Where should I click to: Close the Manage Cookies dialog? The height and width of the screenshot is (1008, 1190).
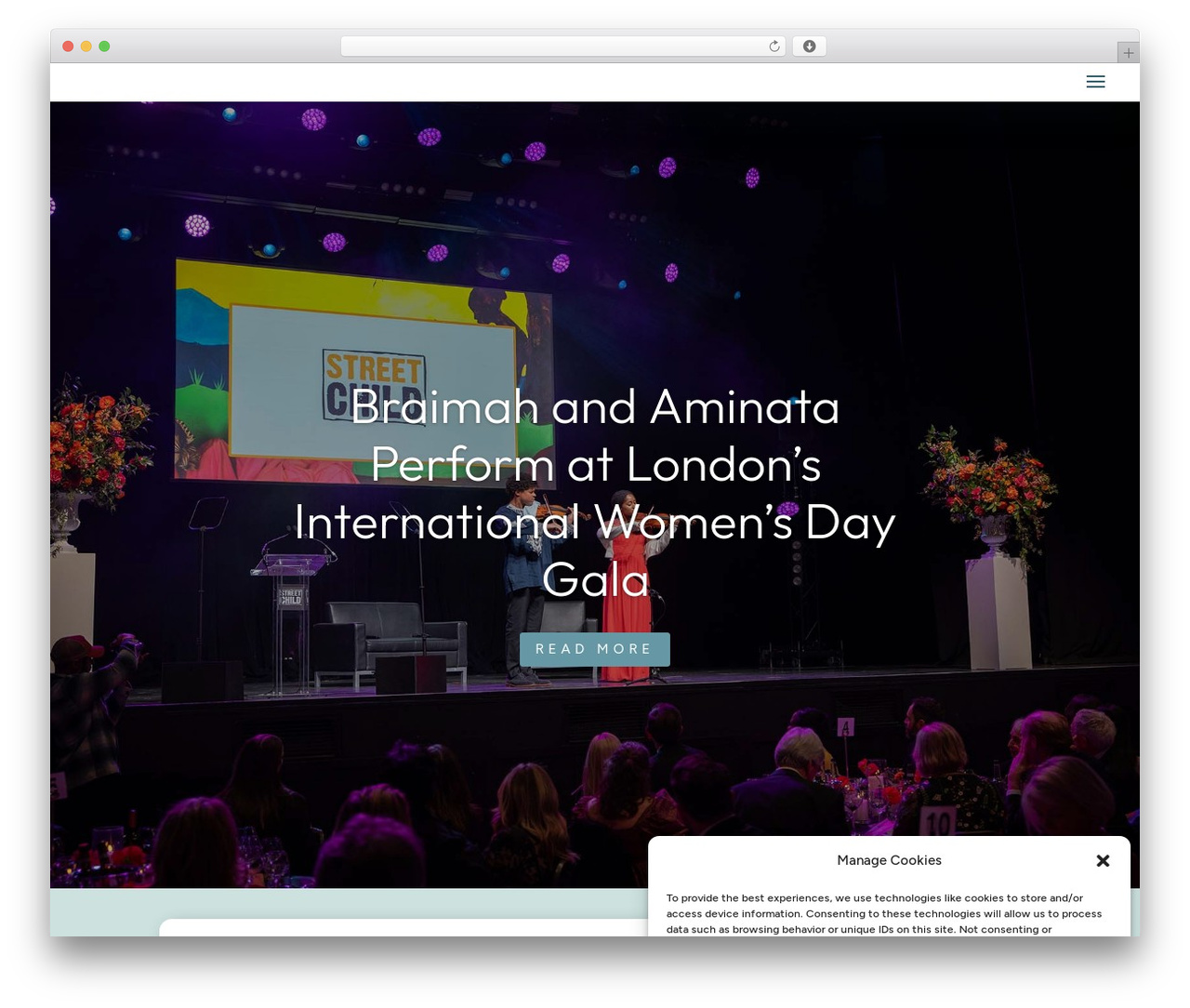point(1103,861)
